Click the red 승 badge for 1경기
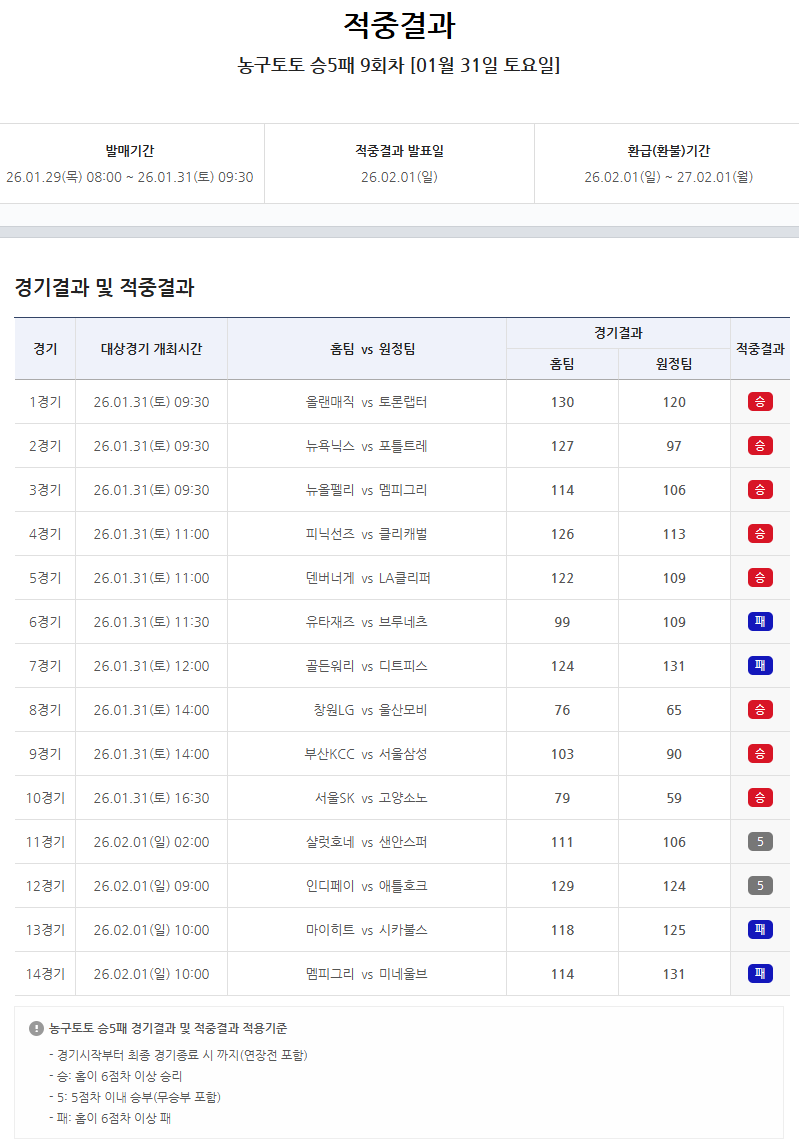 (x=760, y=402)
